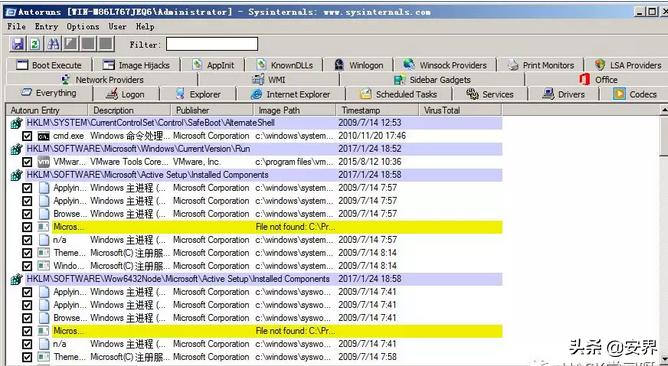Select HKLM CurrentVersion\Run registry key row
Screen dimensions: 668x366
(256, 149)
